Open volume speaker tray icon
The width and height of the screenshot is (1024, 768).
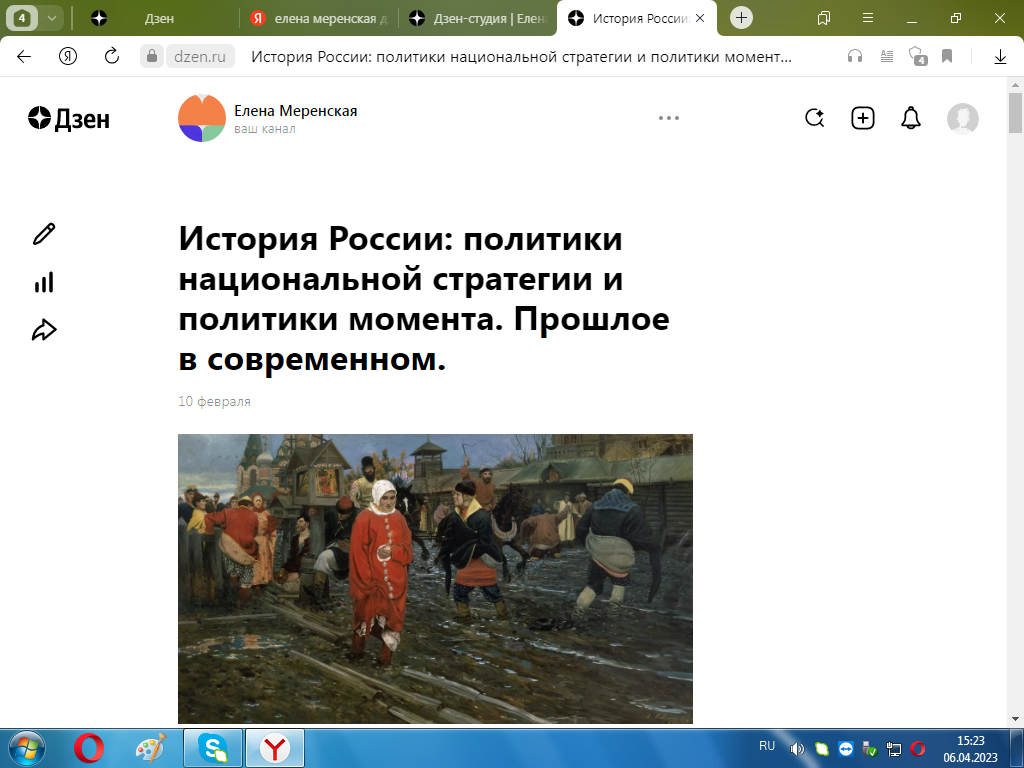797,749
